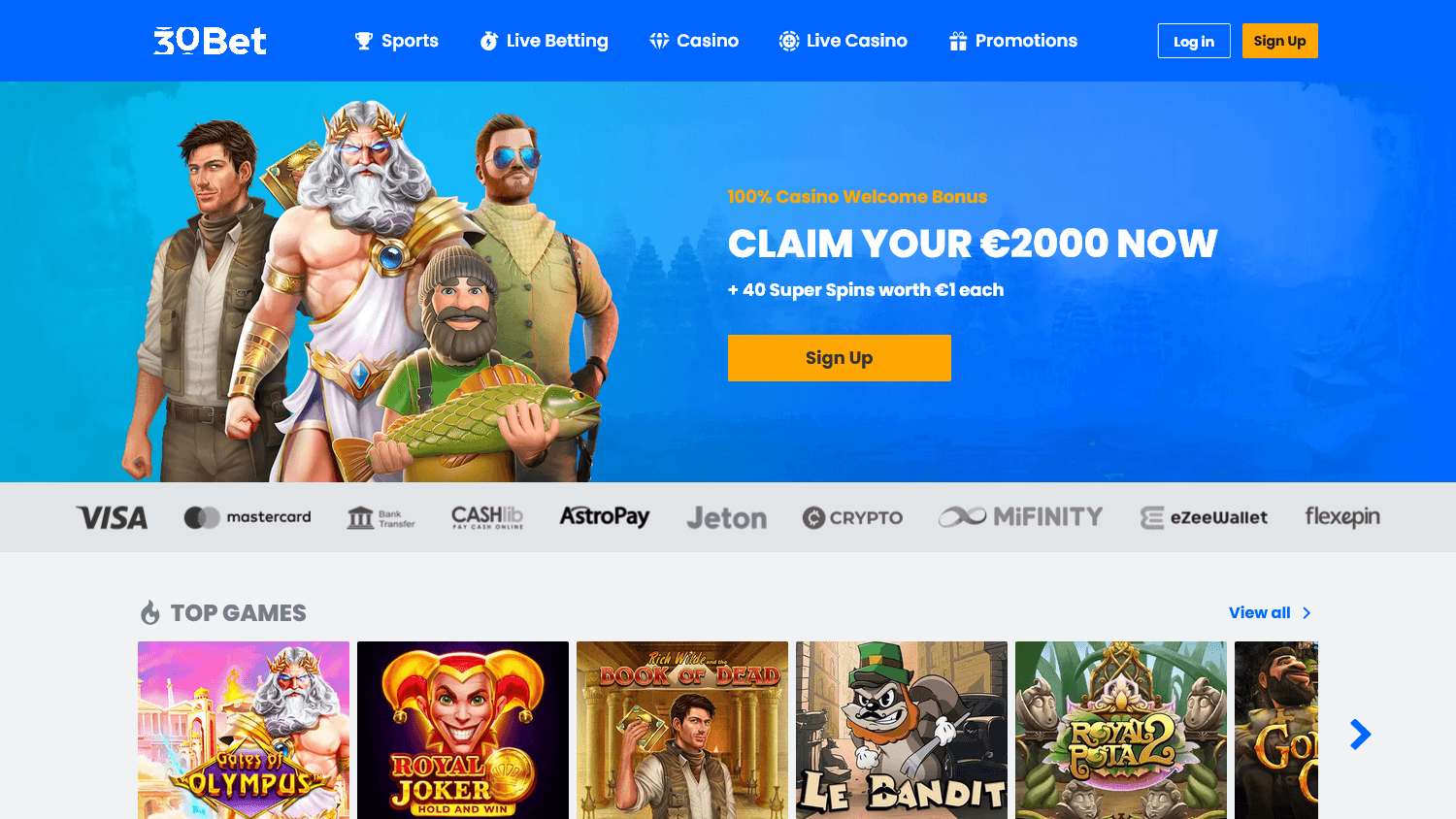Click the VISA payment logo
The width and height of the screenshot is (1456, 819).
[x=112, y=518]
